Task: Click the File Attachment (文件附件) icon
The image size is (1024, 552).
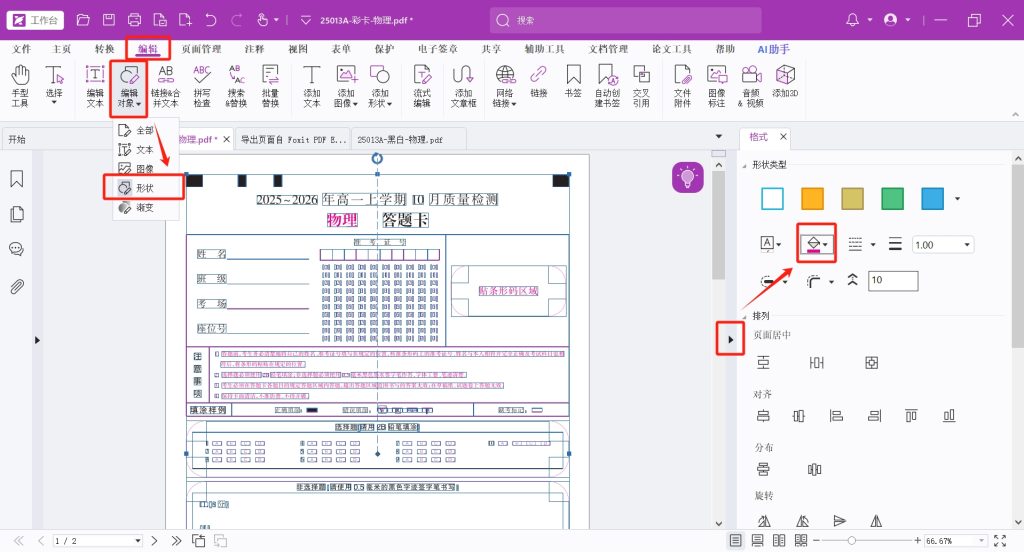Action: (x=683, y=85)
